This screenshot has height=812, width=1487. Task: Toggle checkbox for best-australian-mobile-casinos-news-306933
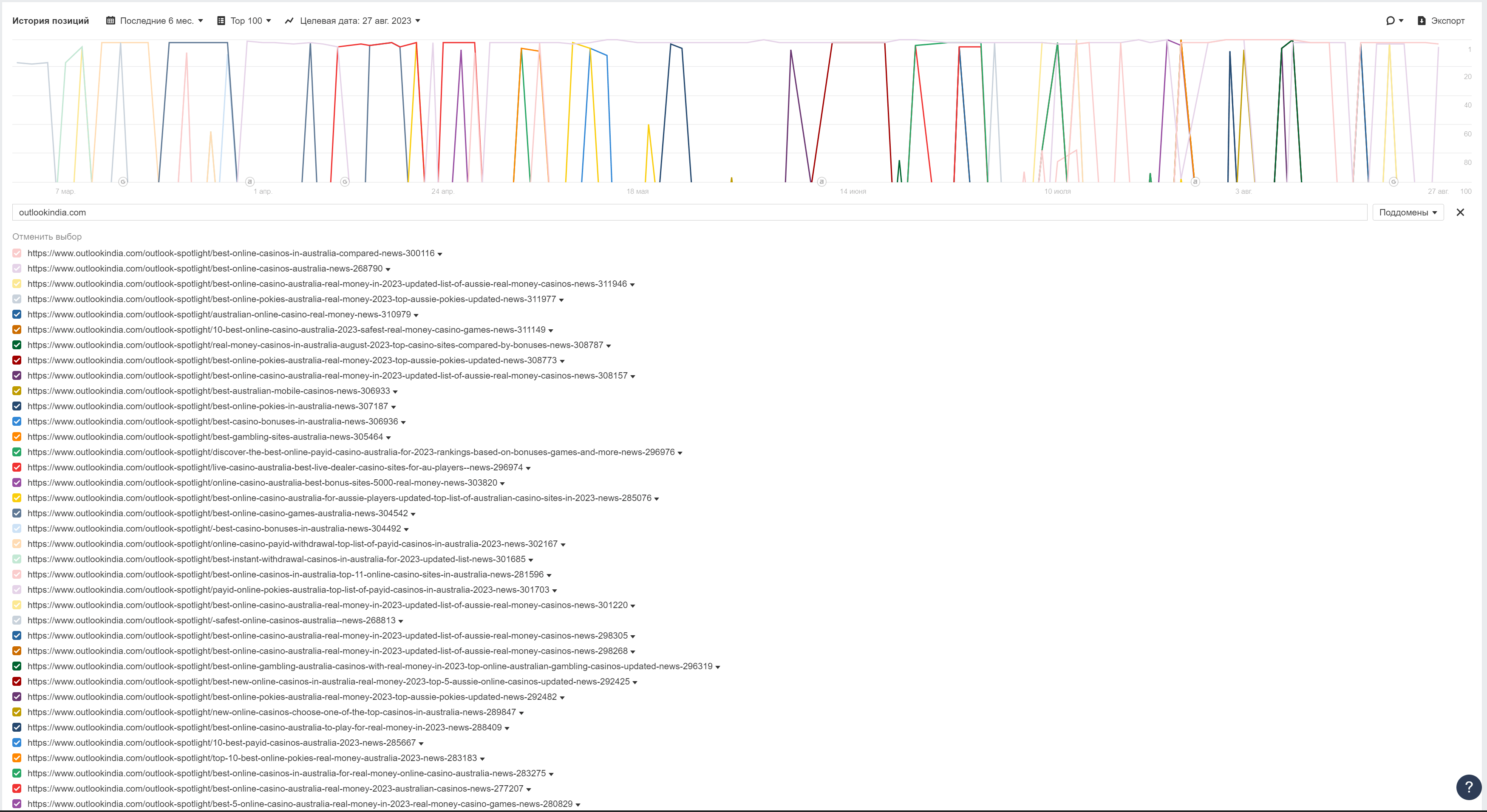pyautogui.click(x=17, y=391)
